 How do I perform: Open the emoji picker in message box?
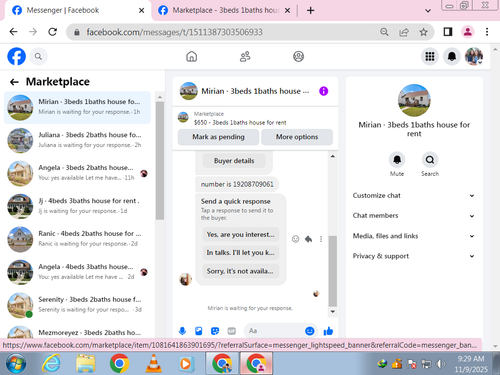point(310,331)
